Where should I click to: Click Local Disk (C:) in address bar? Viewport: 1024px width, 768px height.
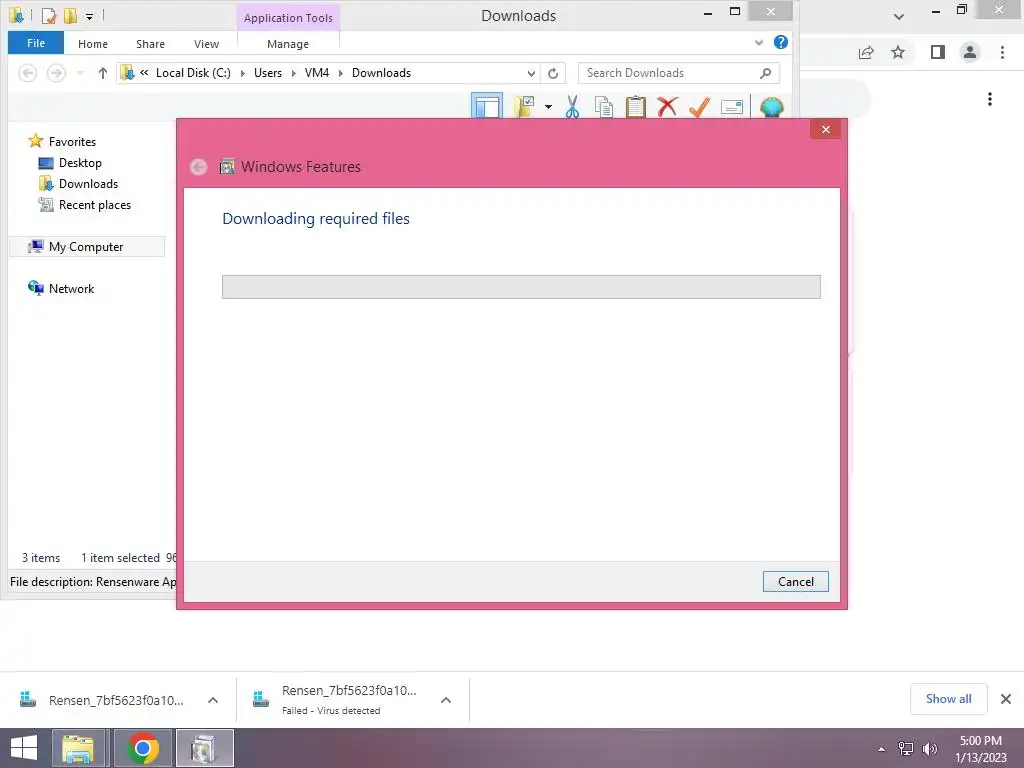193,73
